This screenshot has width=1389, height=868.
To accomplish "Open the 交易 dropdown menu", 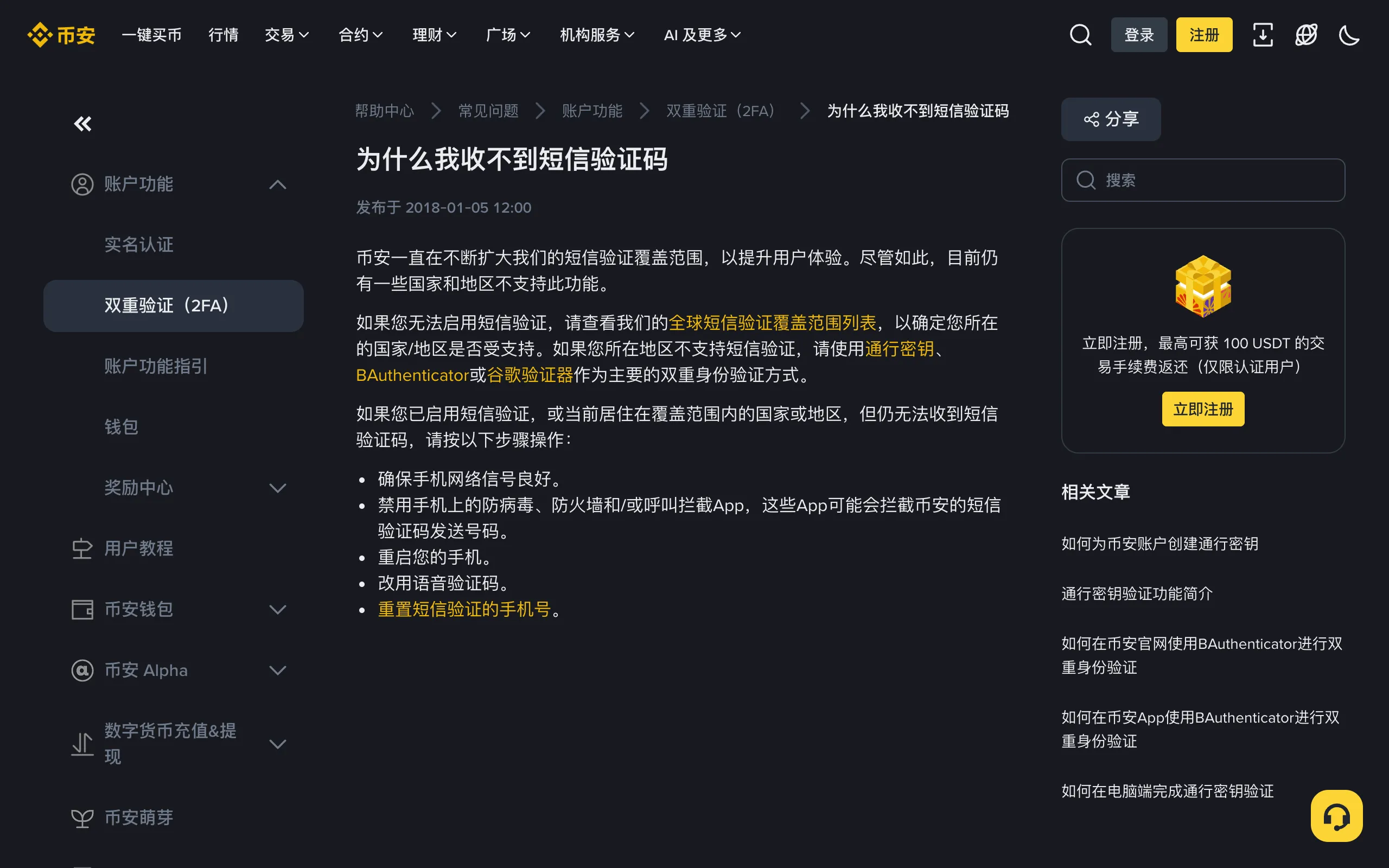I will pos(287,35).
